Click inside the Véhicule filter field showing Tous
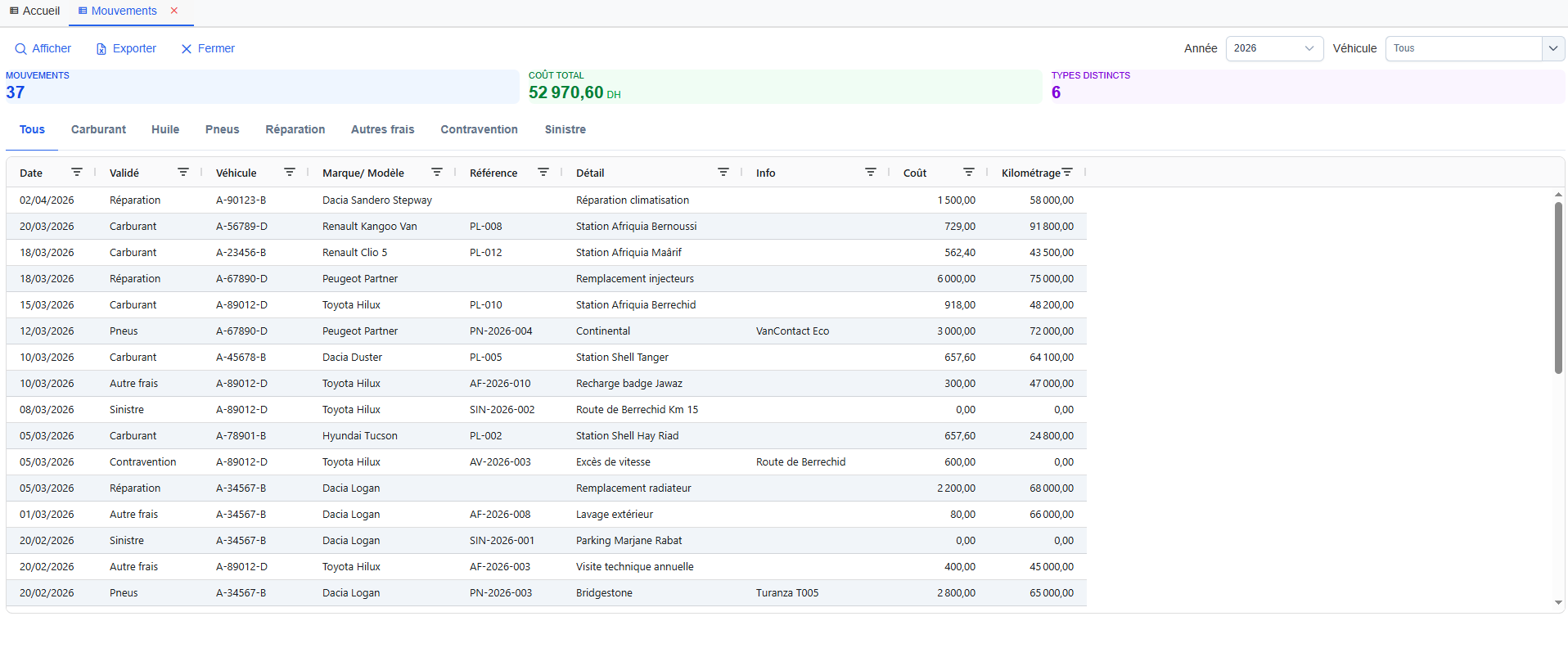Viewport: 1568px width, 657px height. (1462, 48)
